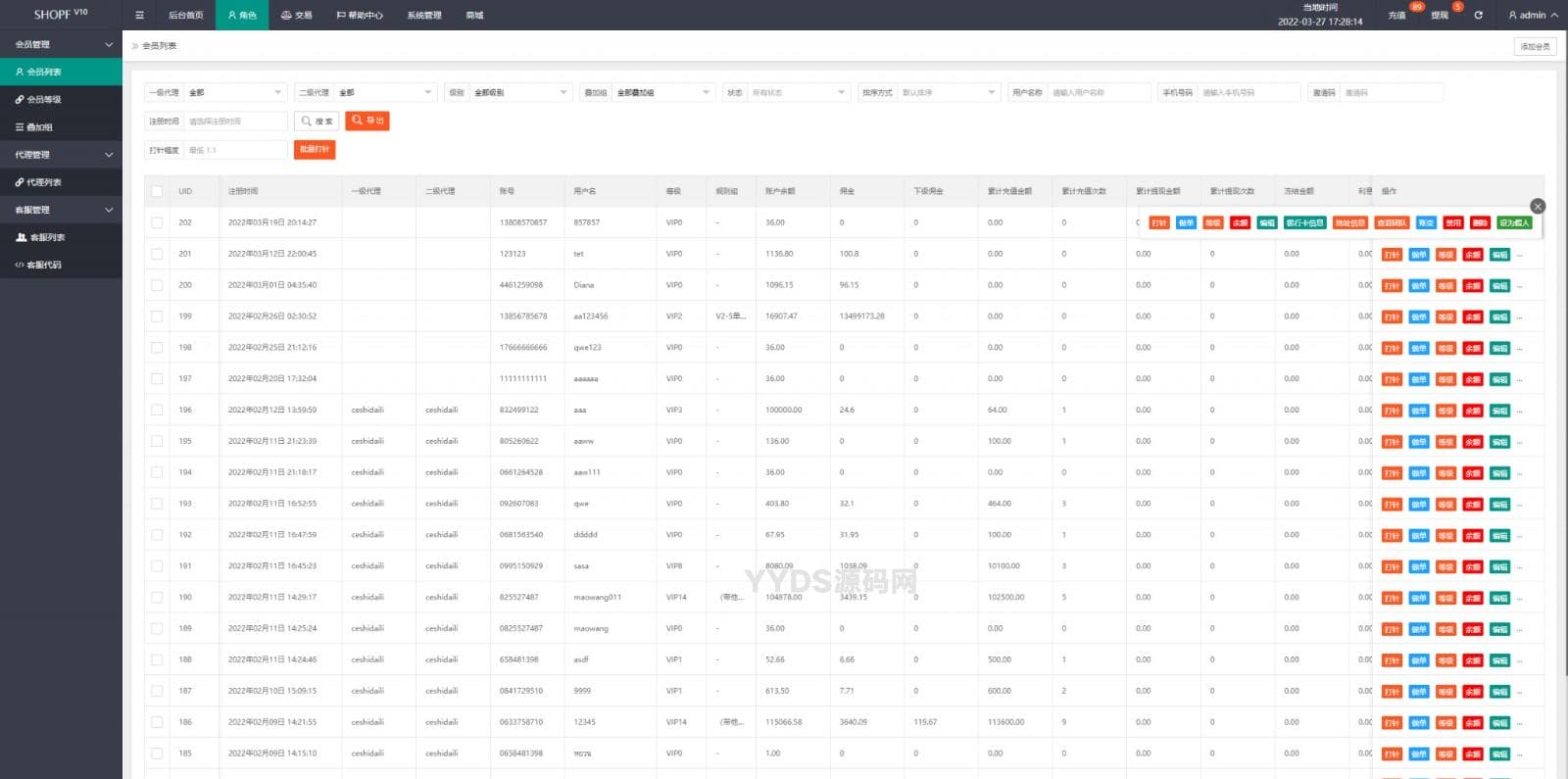Click 禁用 in the actions popup
1568x779 pixels.
click(x=1453, y=223)
